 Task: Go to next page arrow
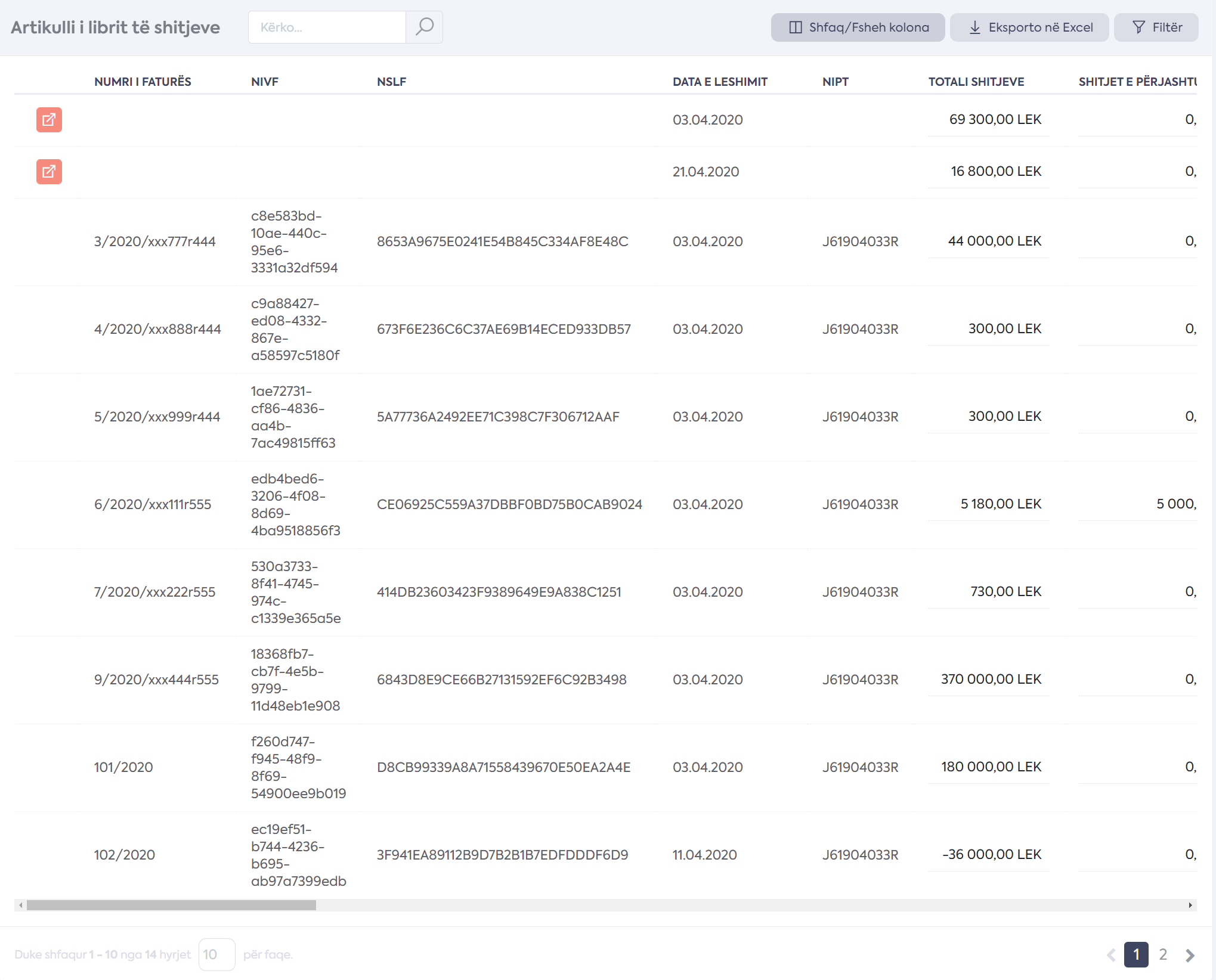click(x=1190, y=955)
